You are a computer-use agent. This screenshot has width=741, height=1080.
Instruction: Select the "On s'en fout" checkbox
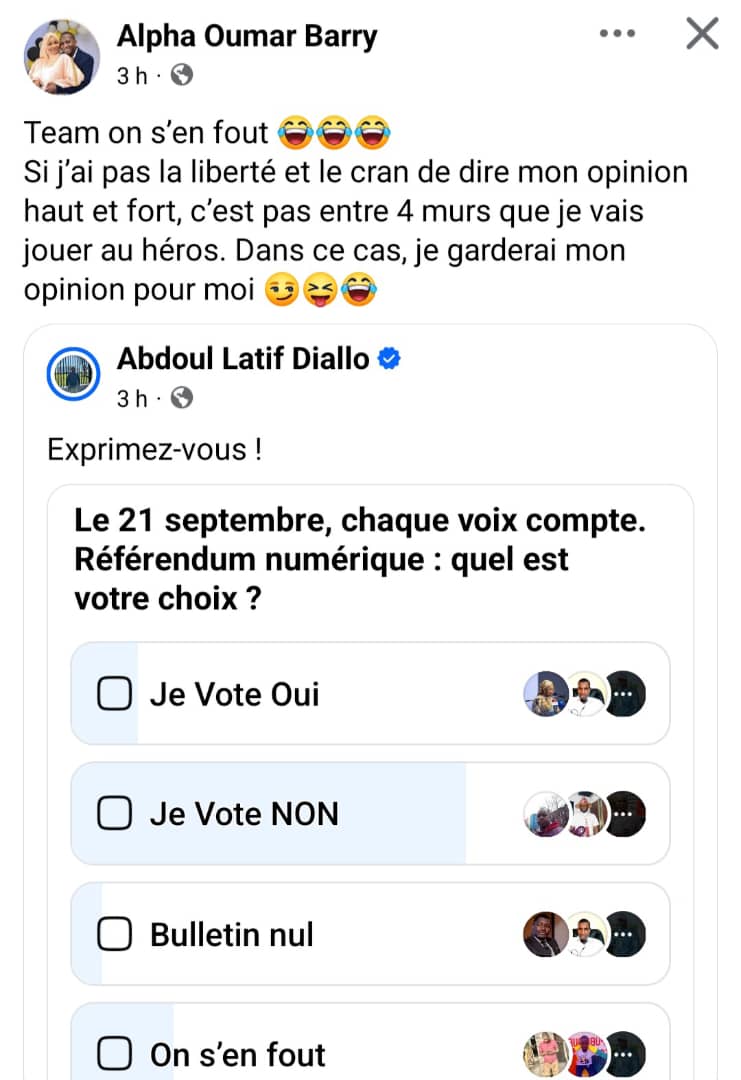(115, 1054)
